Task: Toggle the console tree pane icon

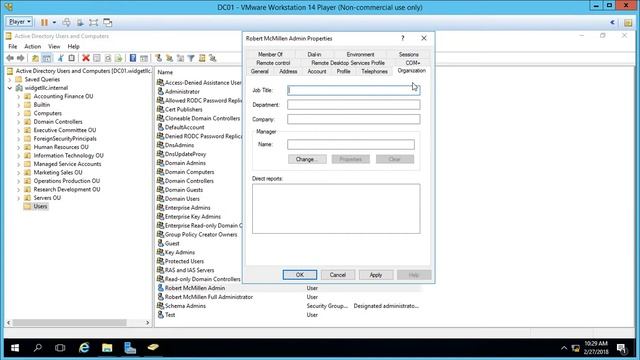Action: click(x=47, y=58)
